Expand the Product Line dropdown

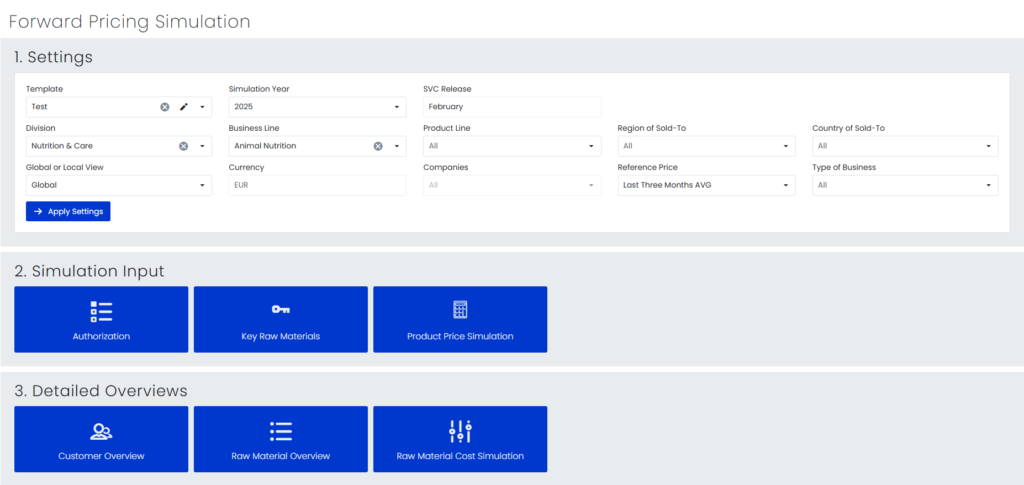pos(512,146)
